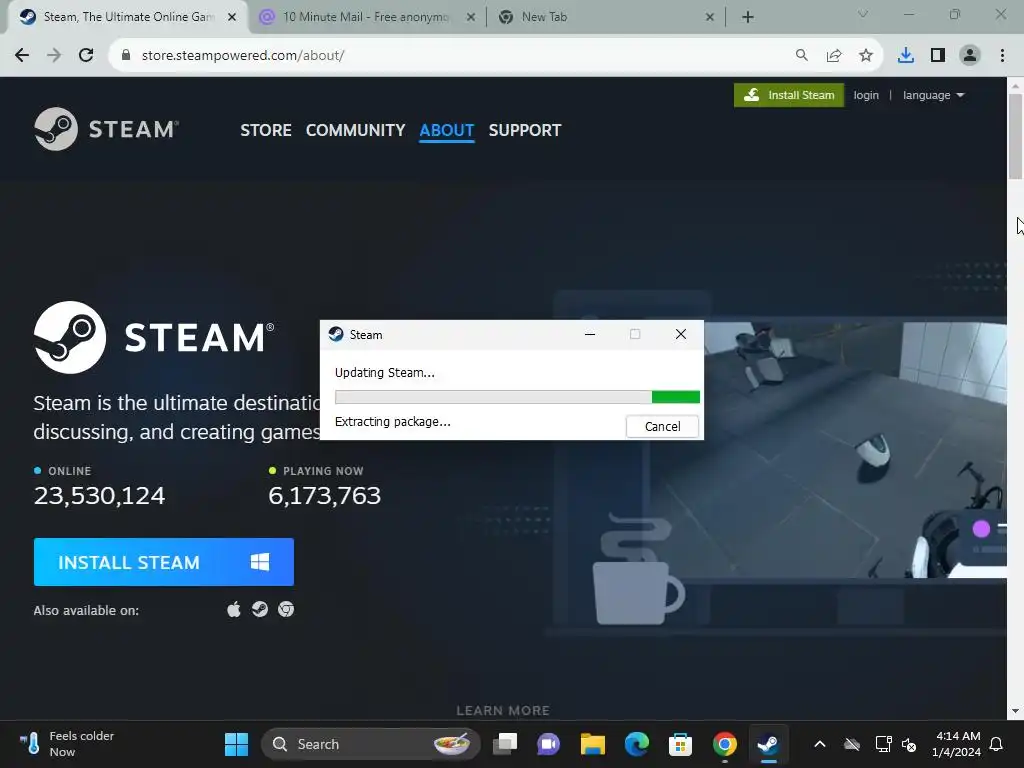Screen dimensions: 1024x768
Task: Open Task View in taskbar
Action: coord(505,744)
